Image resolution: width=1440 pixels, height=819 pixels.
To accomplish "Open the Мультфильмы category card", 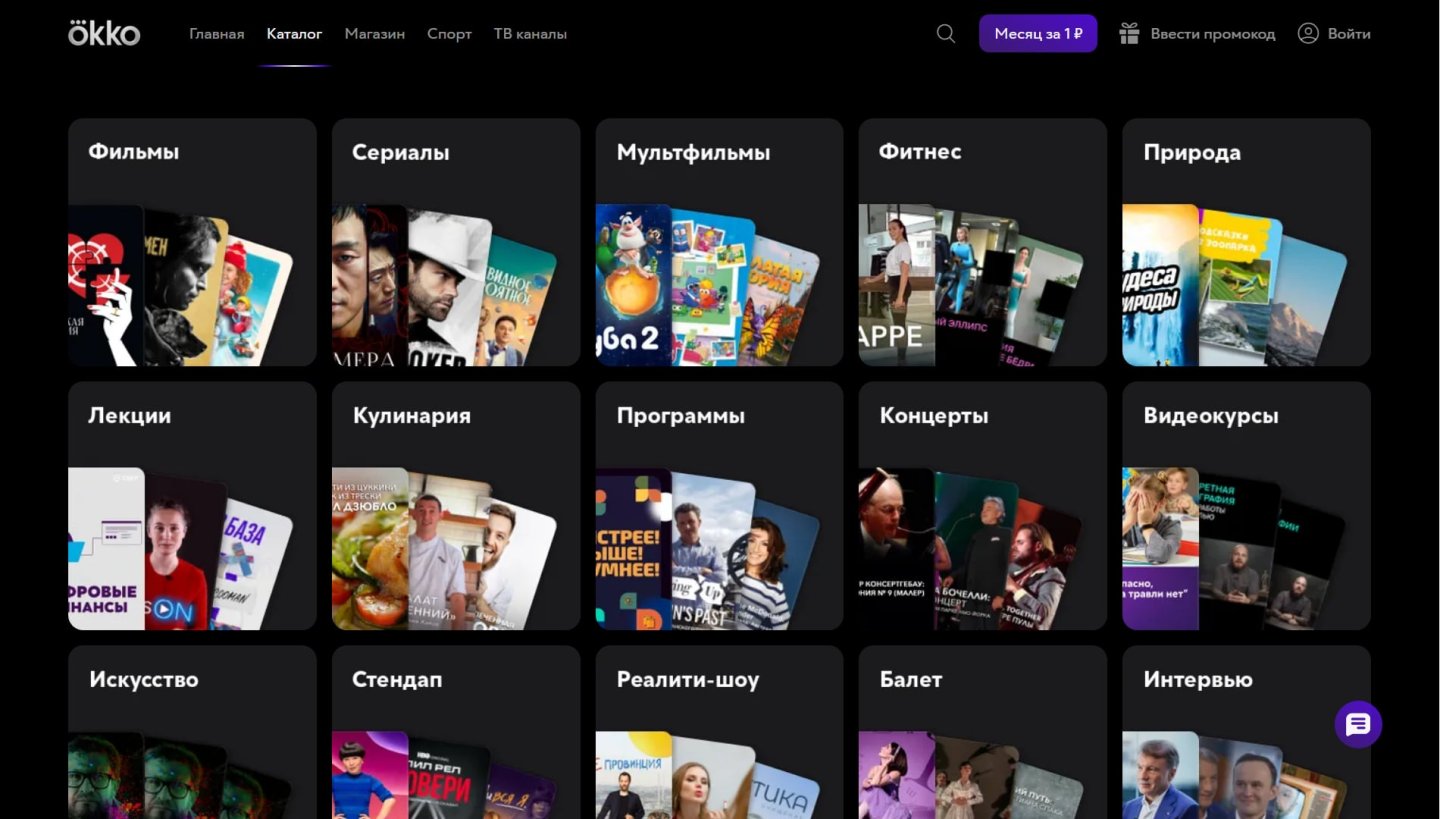I will pyautogui.click(x=719, y=242).
